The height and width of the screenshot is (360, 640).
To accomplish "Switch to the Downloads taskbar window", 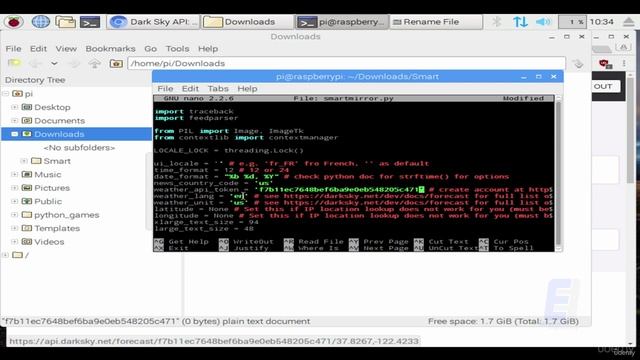I will (x=247, y=22).
